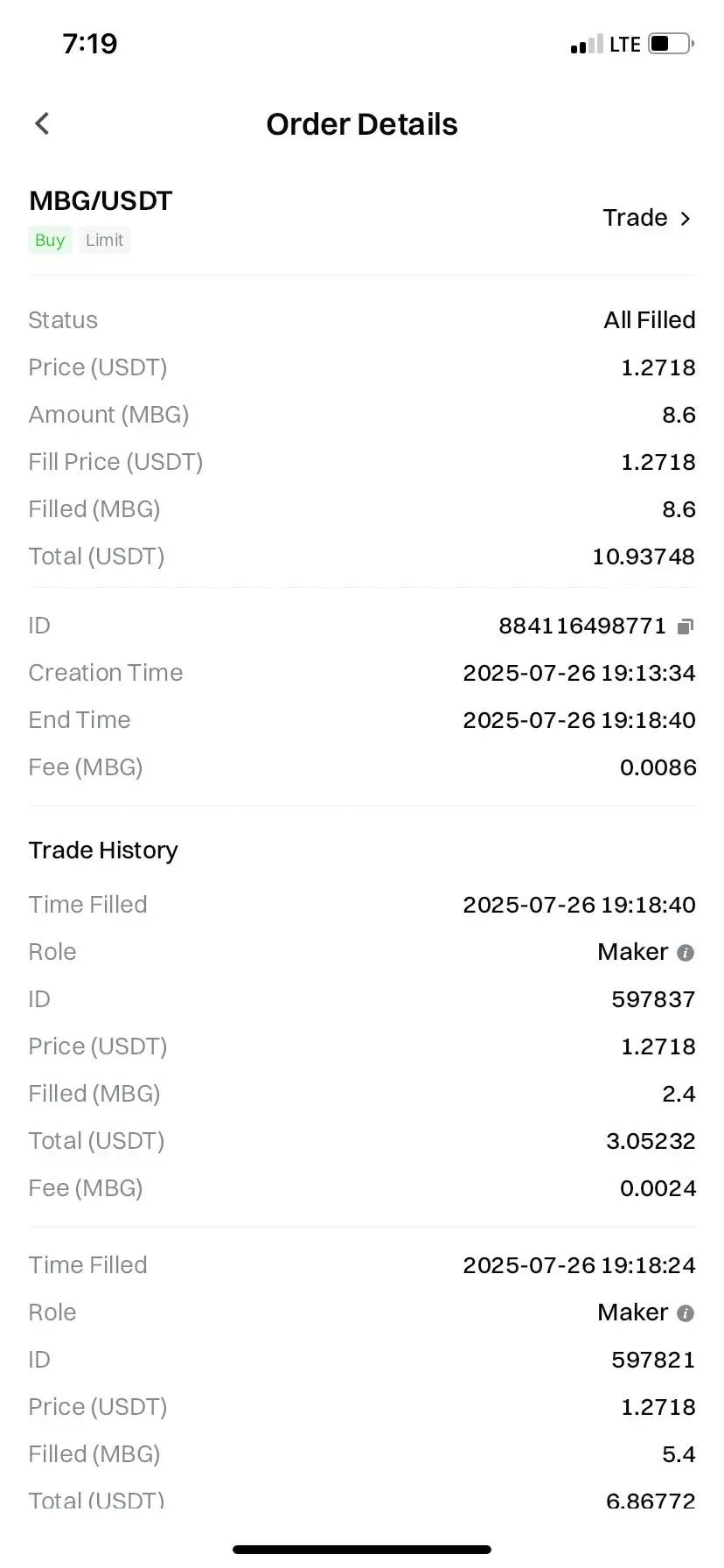Tap the order ID number 884116498771
724x1568 pixels.
(582, 626)
